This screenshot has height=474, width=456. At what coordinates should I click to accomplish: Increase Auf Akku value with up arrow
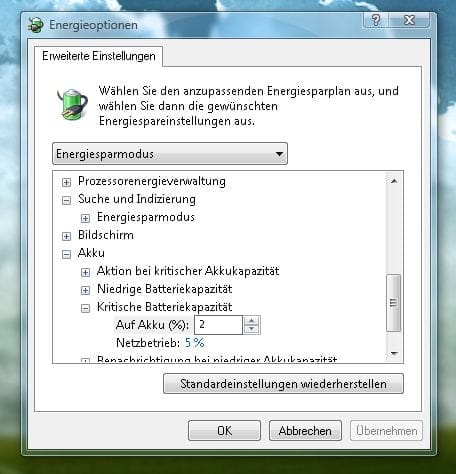[252, 321]
